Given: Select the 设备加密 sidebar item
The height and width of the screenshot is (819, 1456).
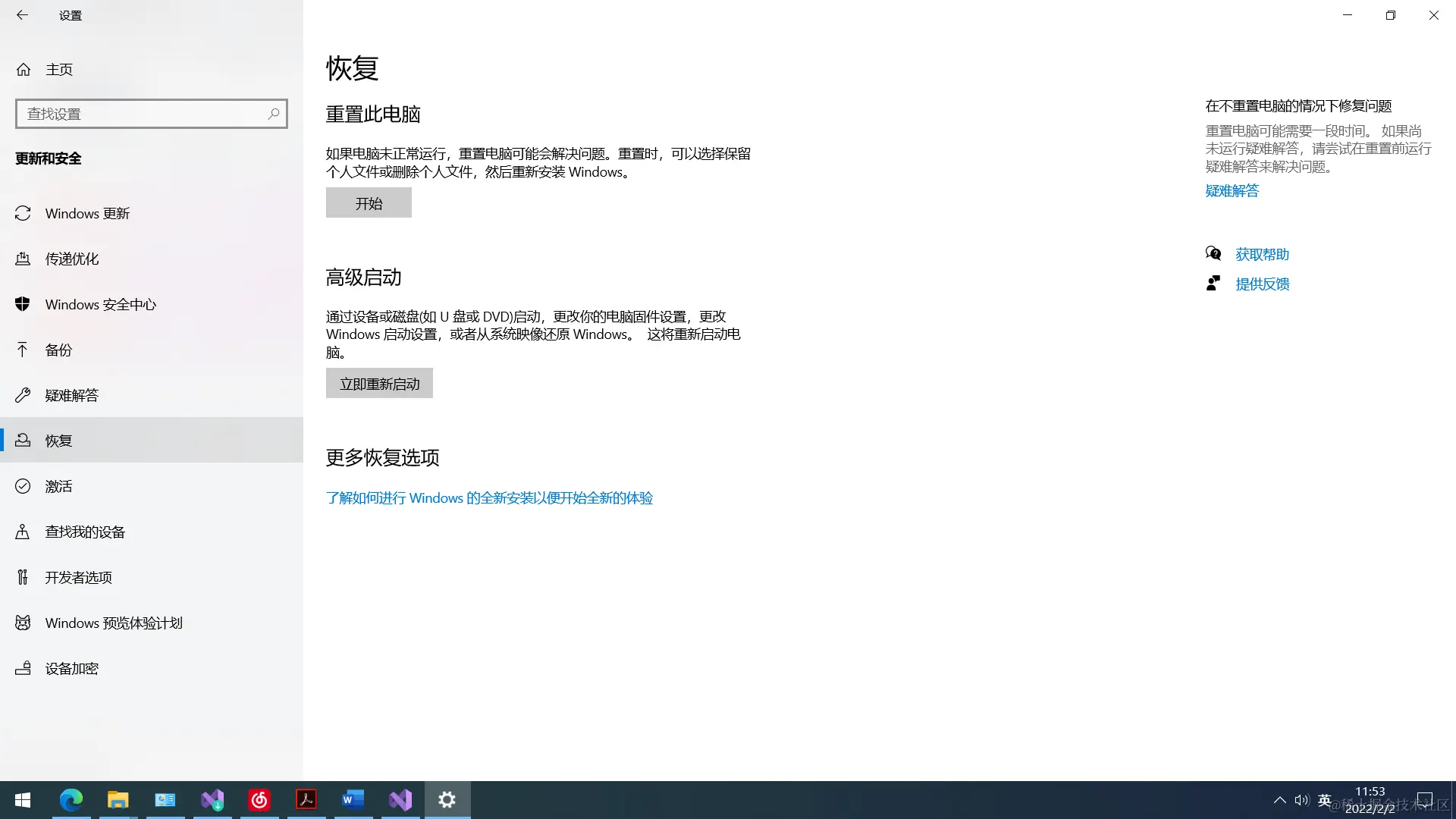Looking at the screenshot, I should [x=72, y=669].
